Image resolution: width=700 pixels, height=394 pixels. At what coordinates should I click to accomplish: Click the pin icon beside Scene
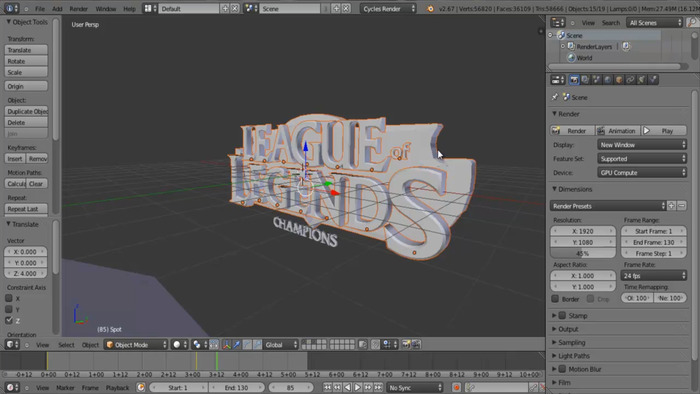[x=555, y=97]
